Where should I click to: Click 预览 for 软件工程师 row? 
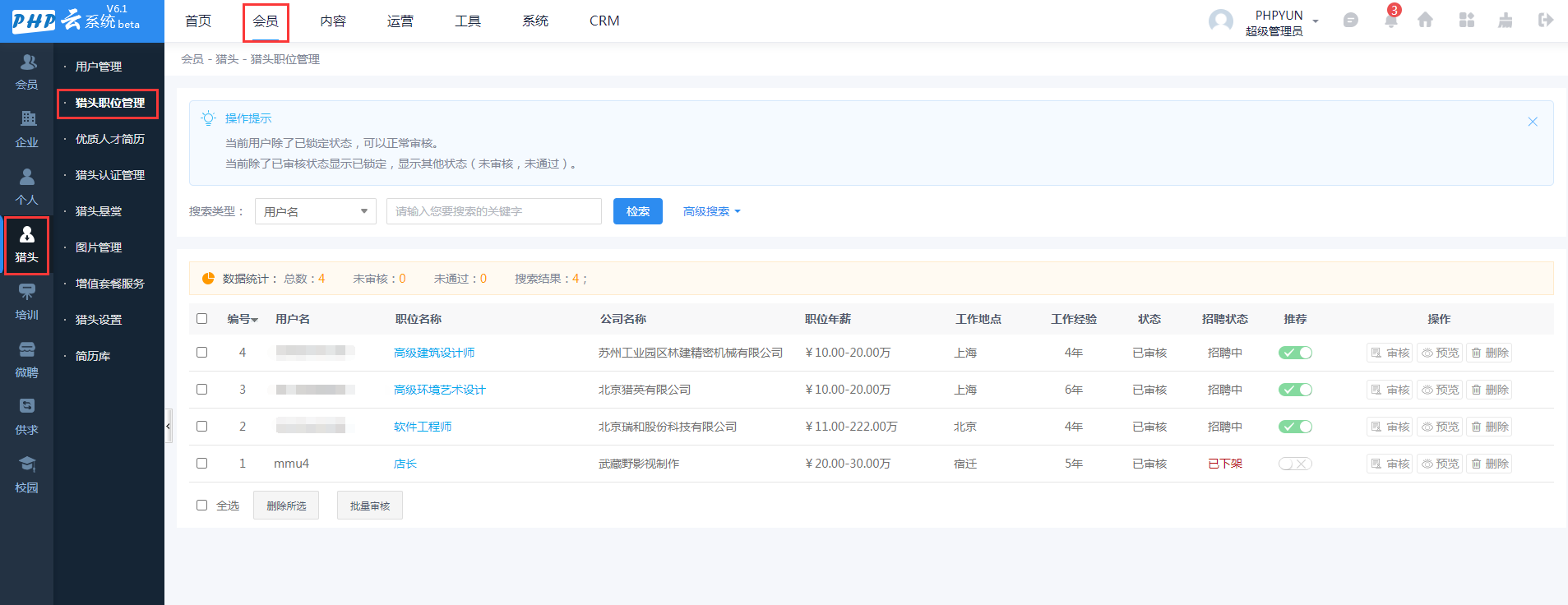1440,427
